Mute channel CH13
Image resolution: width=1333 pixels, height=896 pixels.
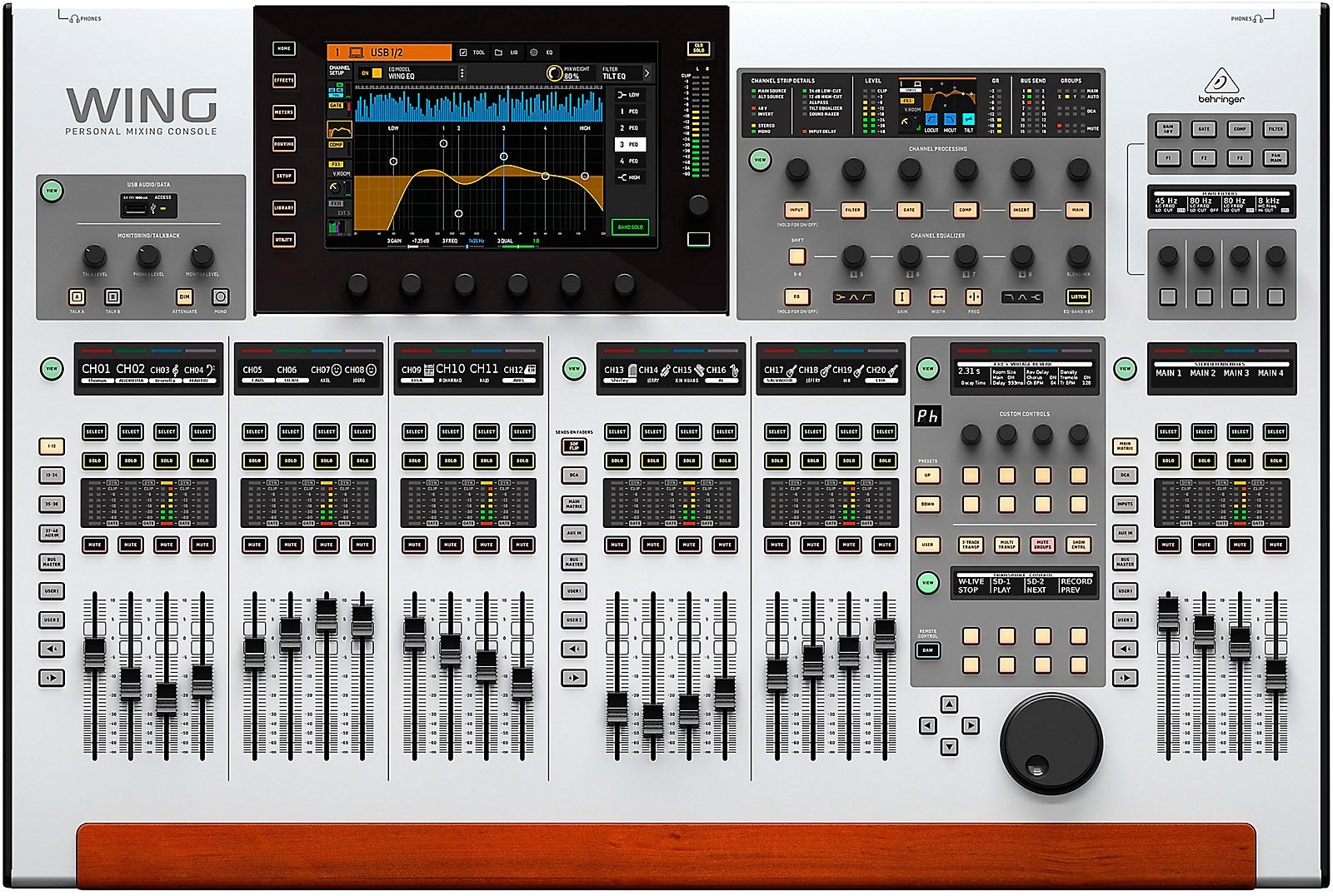[617, 545]
